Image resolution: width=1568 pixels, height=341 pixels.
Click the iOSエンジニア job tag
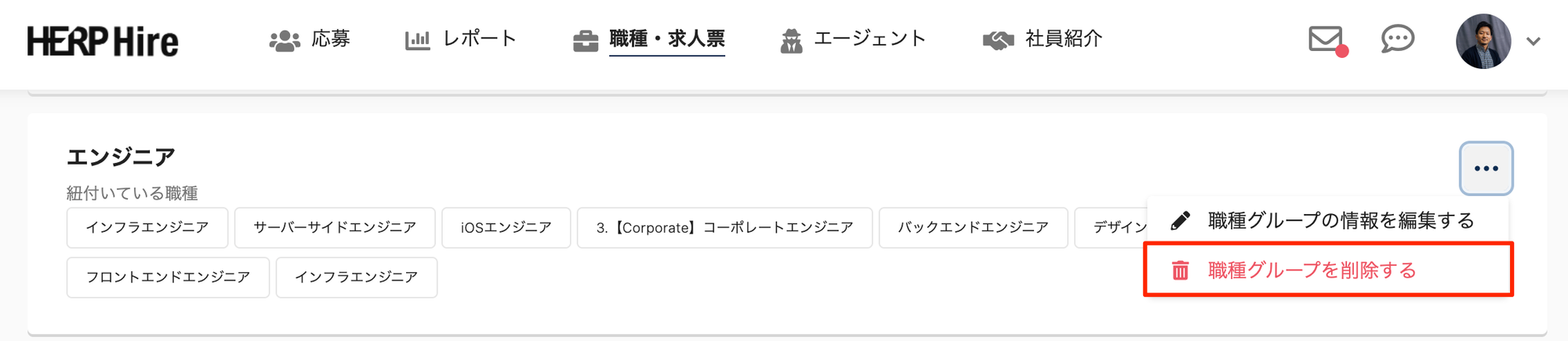506,228
